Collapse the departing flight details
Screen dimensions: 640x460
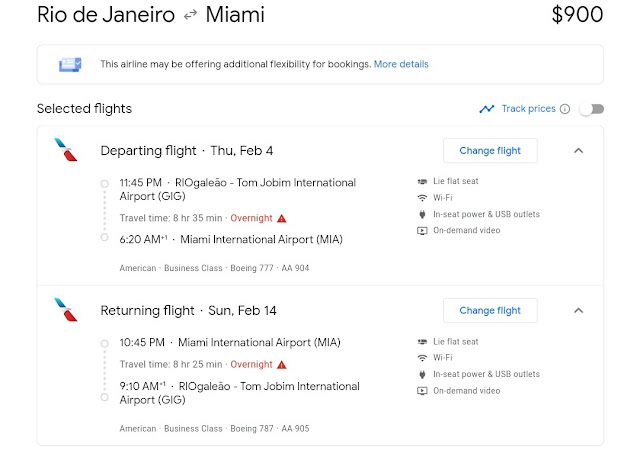[x=578, y=151]
